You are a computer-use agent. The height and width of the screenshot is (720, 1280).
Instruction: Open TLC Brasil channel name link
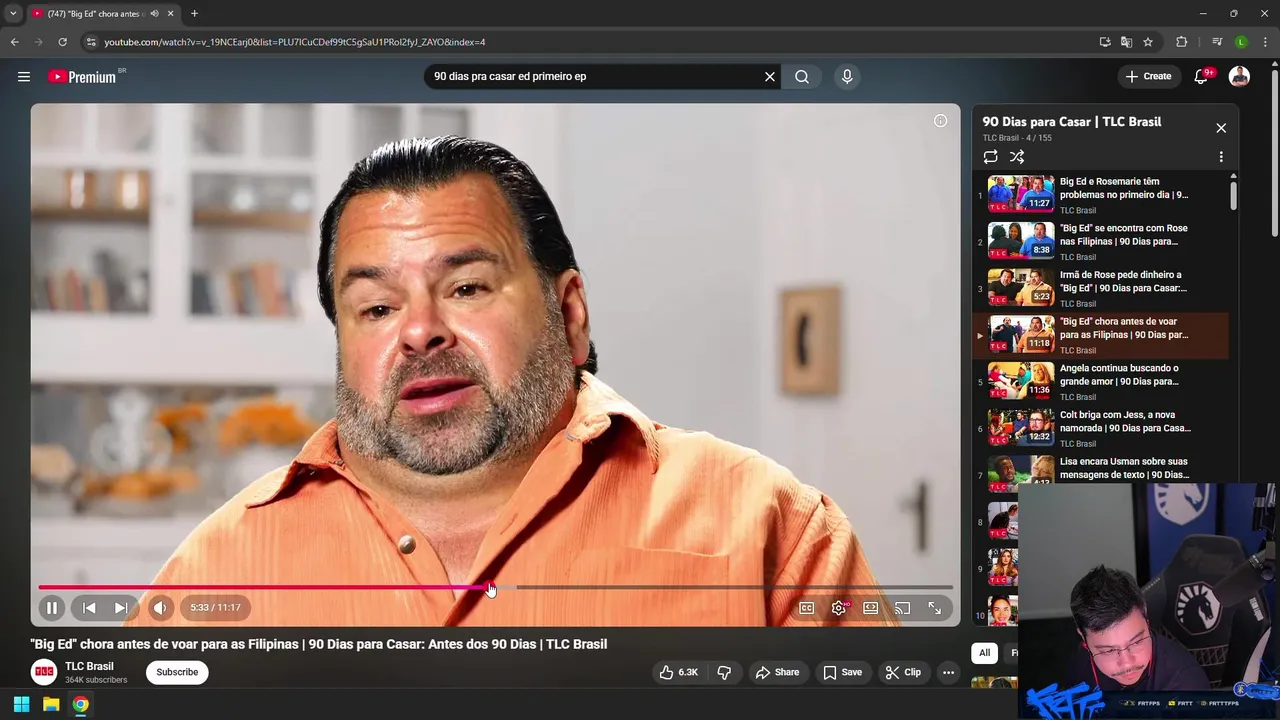(x=89, y=666)
